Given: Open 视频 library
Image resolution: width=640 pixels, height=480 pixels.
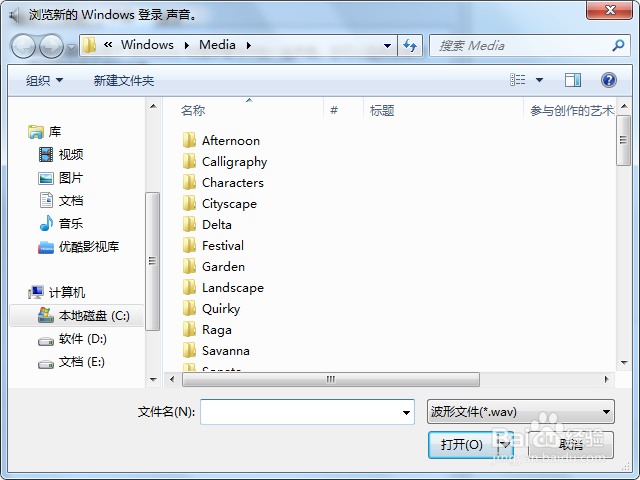Looking at the screenshot, I should [x=61, y=155].
